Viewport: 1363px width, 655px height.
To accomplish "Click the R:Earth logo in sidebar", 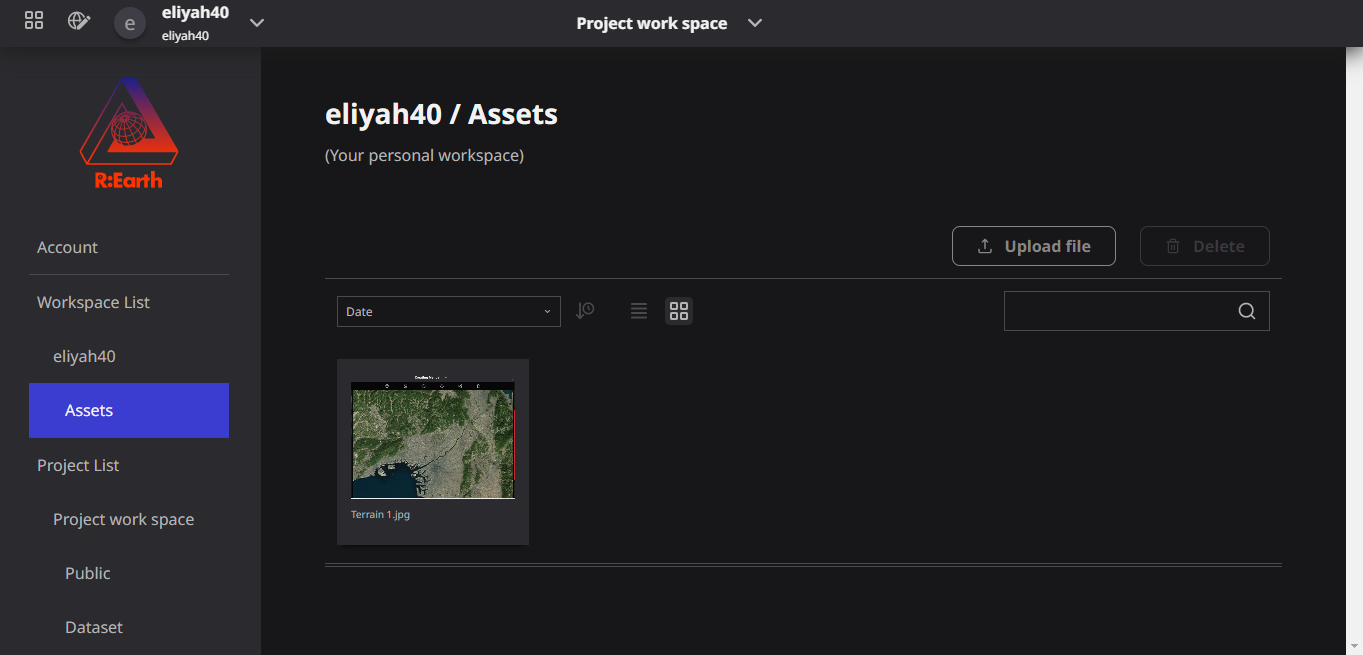I will click(x=129, y=133).
